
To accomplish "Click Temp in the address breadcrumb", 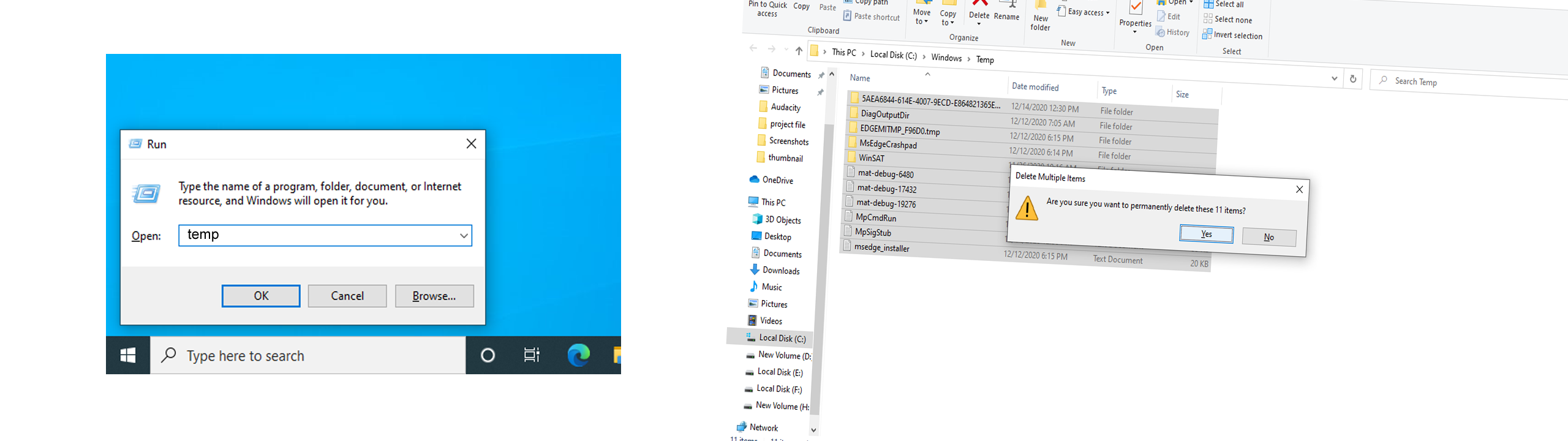I will coord(985,59).
